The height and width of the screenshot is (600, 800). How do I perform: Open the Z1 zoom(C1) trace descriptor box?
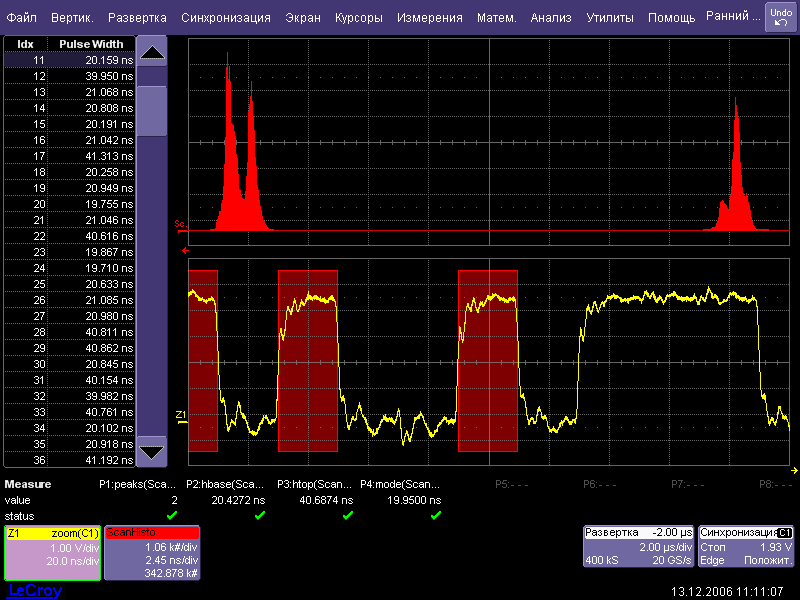click(53, 553)
